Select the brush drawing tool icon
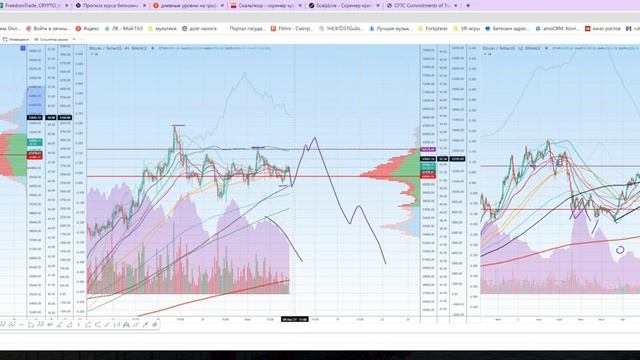 coord(145,324)
